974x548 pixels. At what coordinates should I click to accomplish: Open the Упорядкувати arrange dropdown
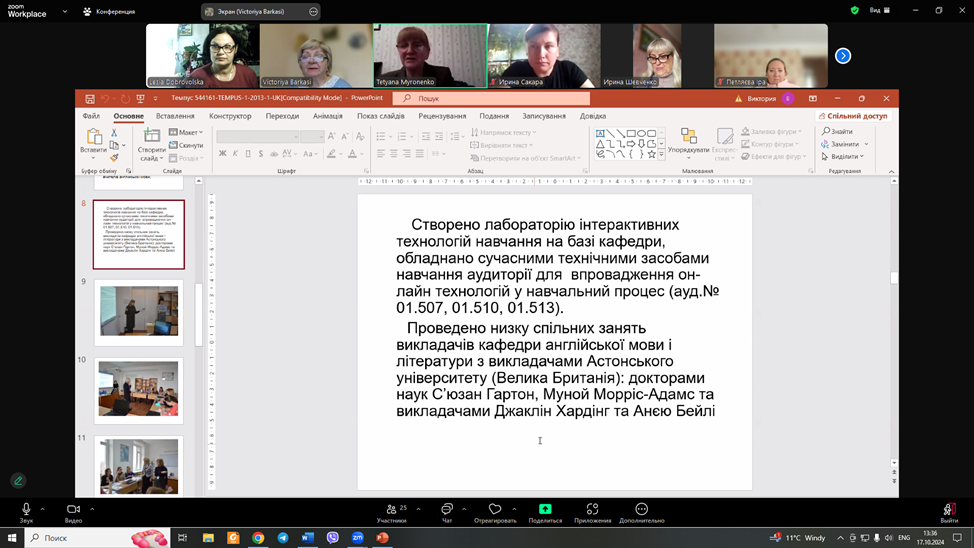(688, 143)
